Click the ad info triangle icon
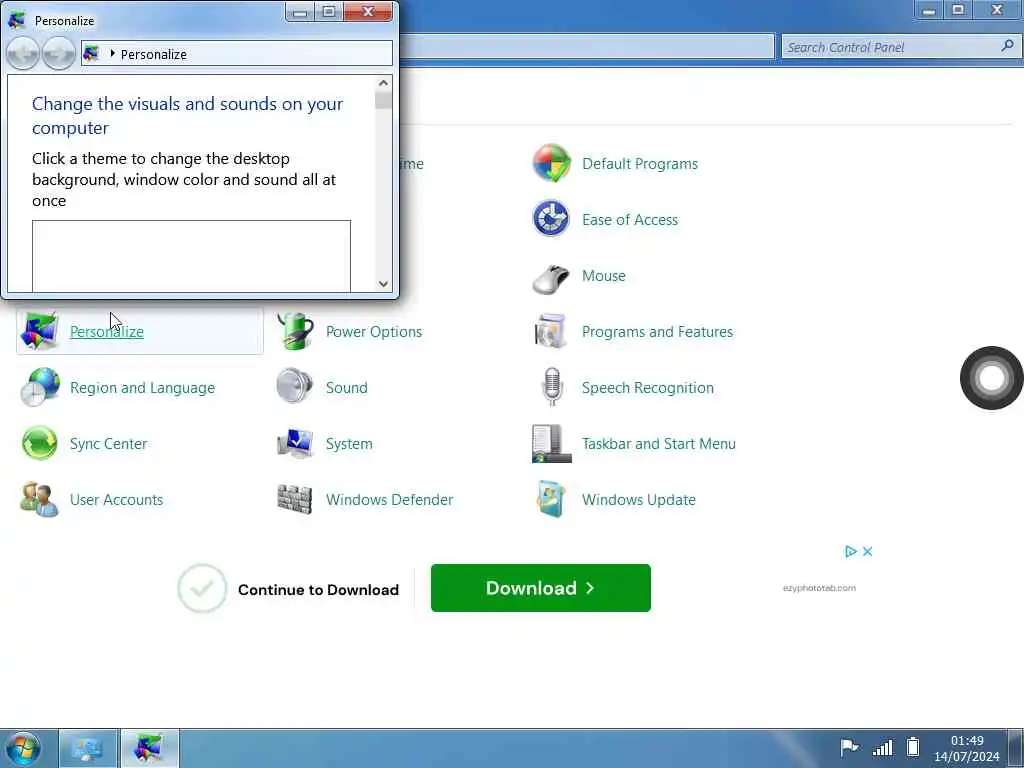 click(850, 551)
